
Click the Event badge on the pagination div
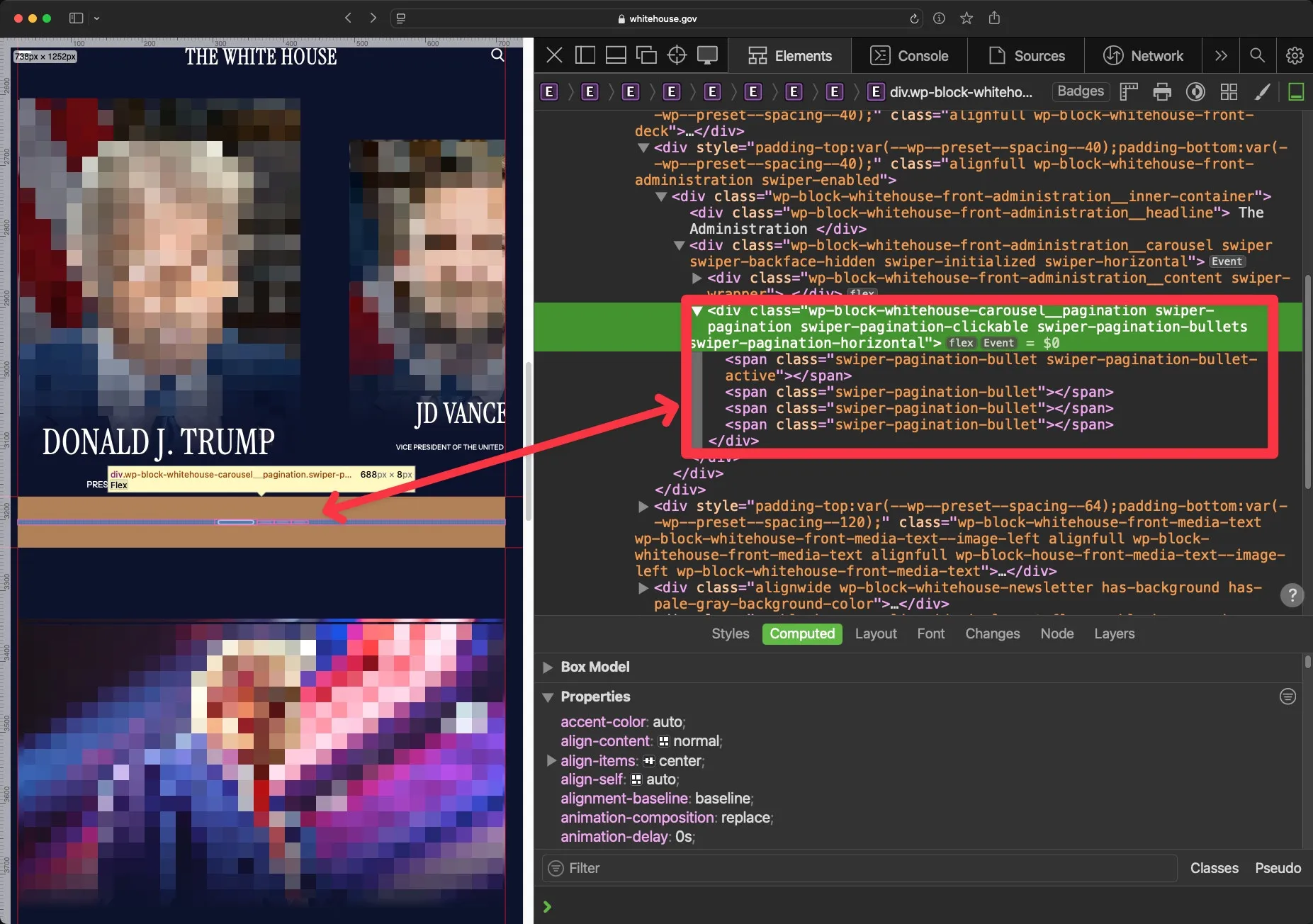998,343
